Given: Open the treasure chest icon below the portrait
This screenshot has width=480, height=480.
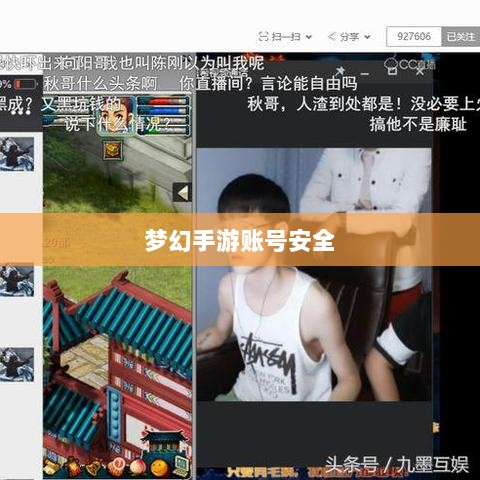Looking at the screenshot, I should [x=113, y=150].
